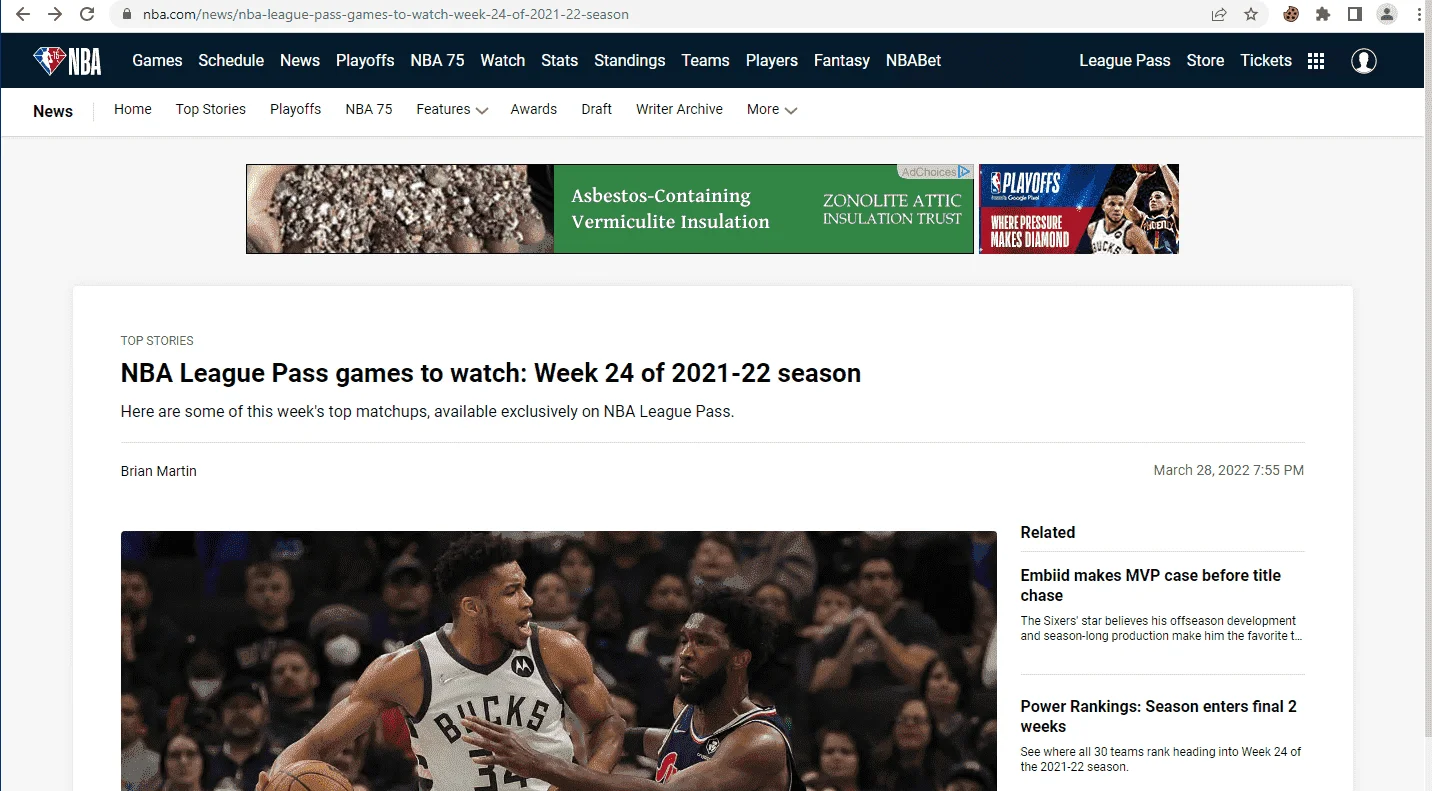Click the Related section heading

point(1048,532)
